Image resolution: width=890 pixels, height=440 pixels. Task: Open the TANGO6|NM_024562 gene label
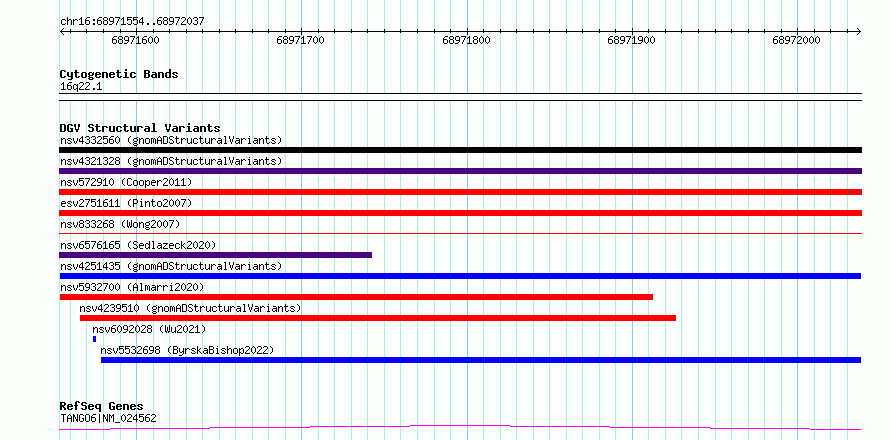point(108,418)
